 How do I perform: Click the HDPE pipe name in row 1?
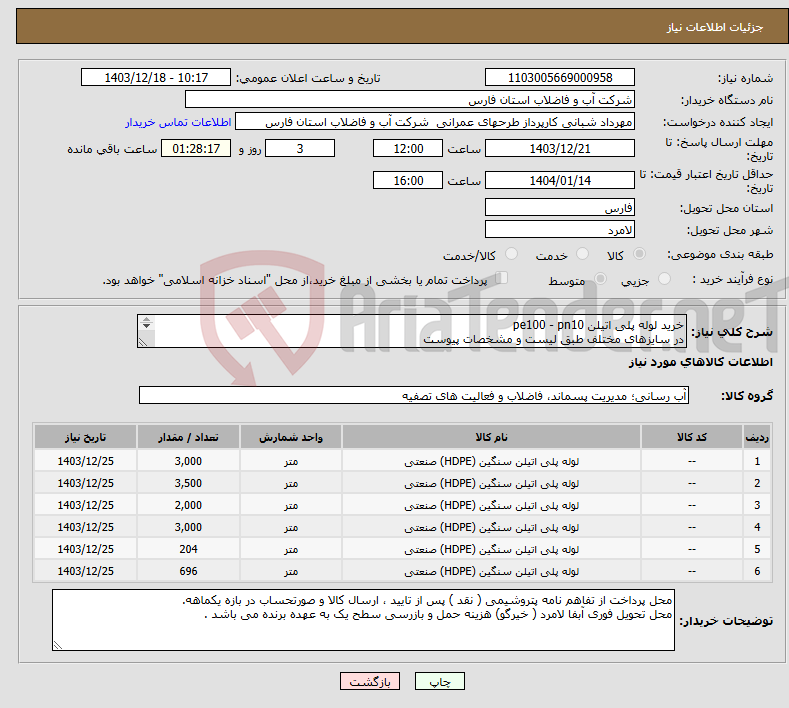(x=492, y=461)
